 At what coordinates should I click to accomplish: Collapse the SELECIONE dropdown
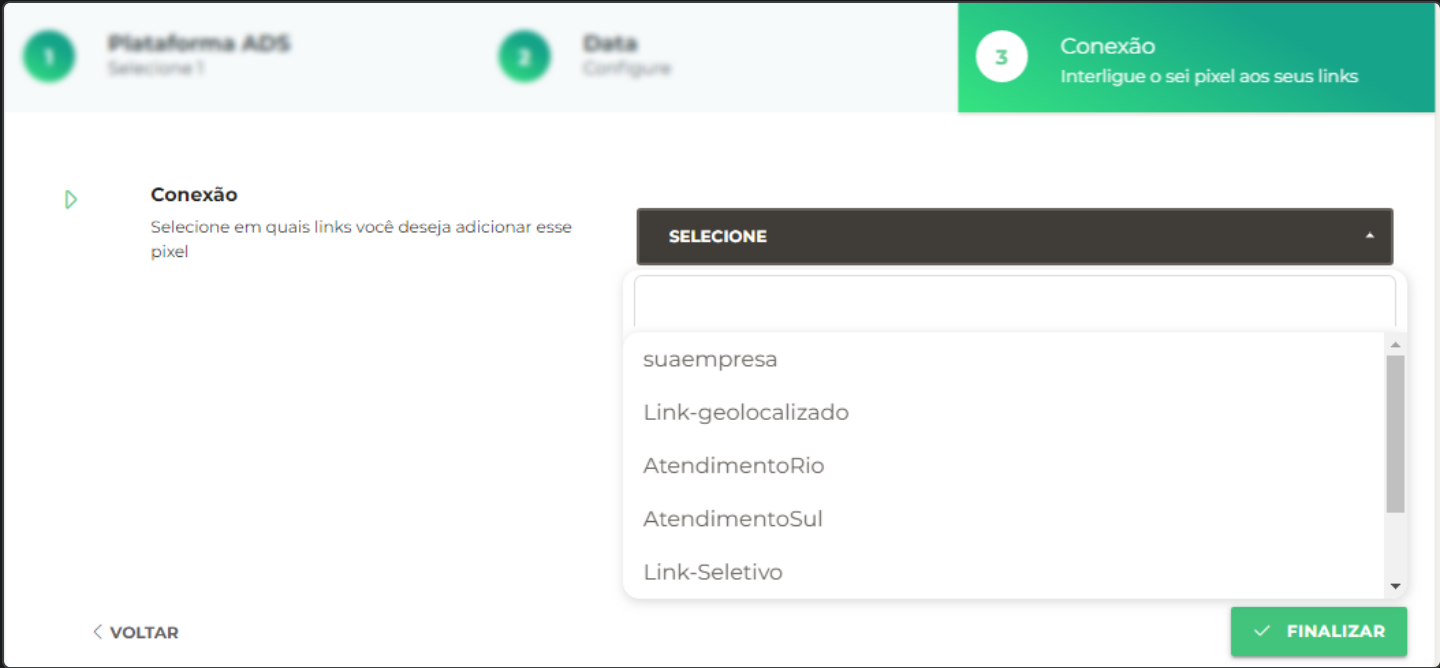[1014, 236]
